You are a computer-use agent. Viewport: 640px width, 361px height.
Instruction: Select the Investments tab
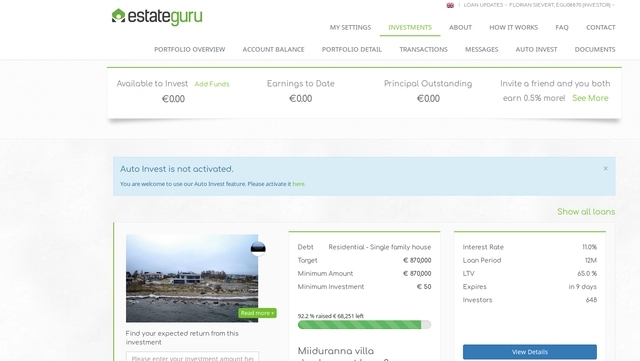[410, 27]
